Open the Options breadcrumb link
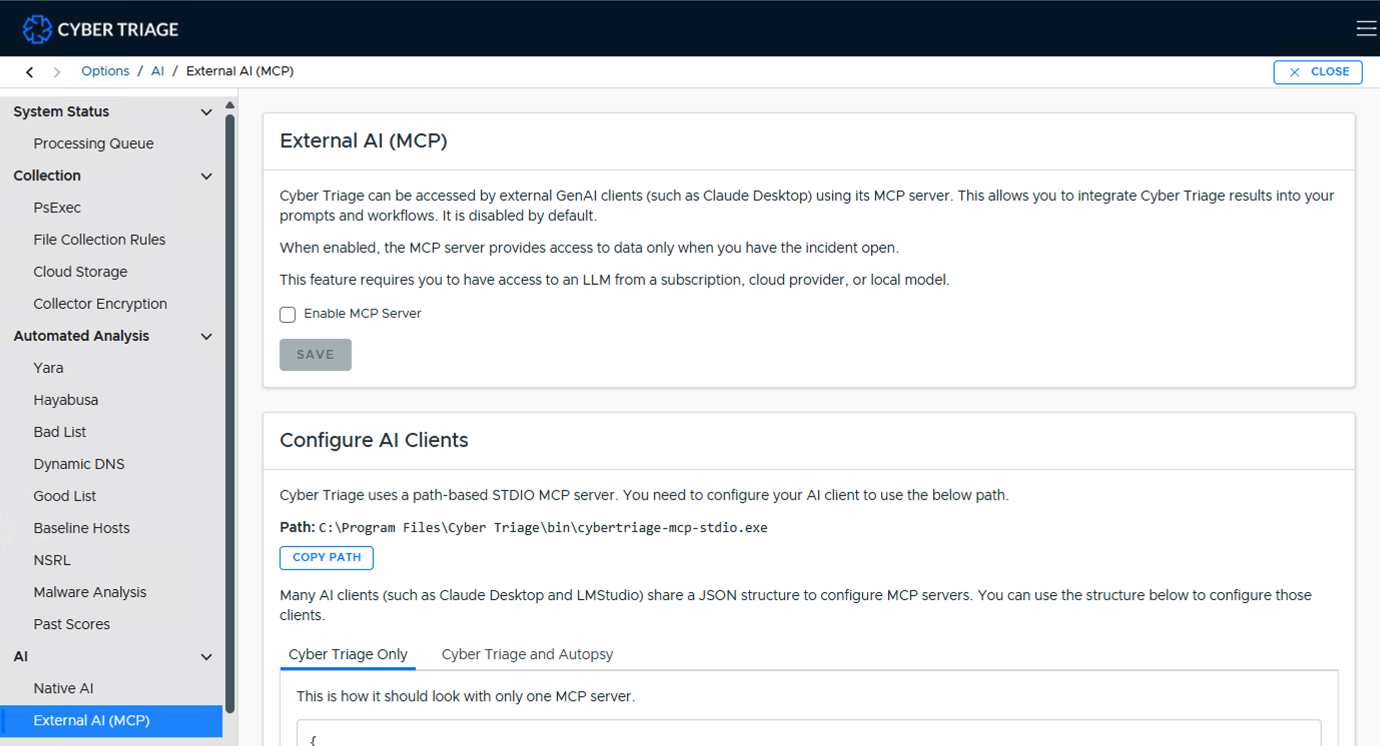Image resolution: width=1380 pixels, height=746 pixels. coord(105,71)
